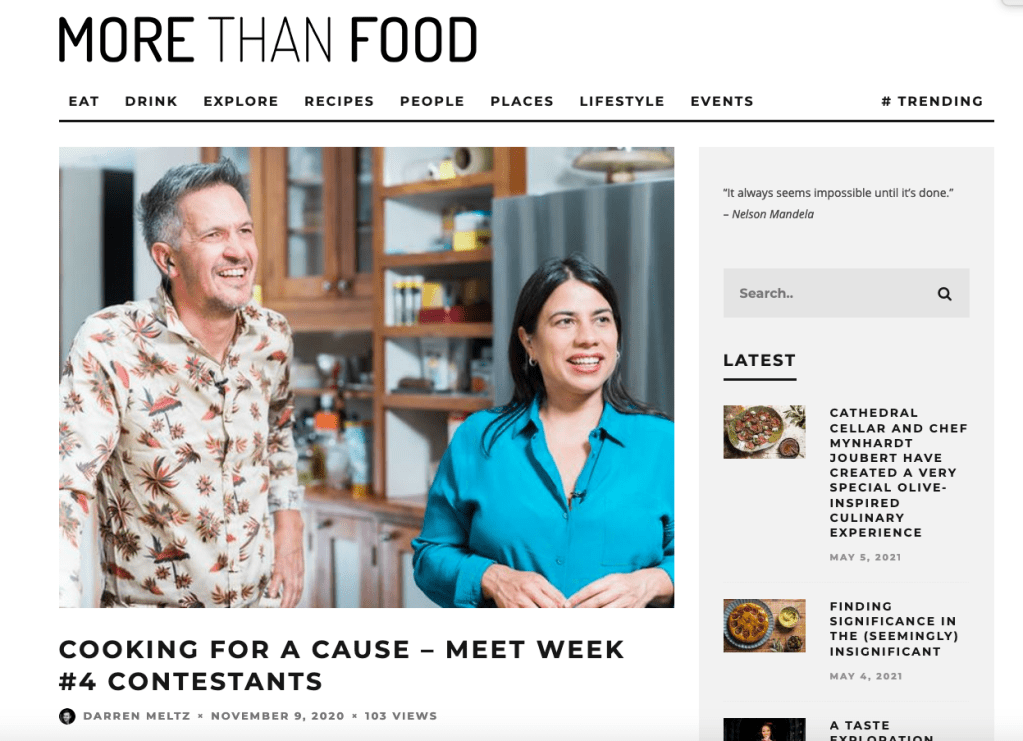Go to EVENTS page
The image size is (1023, 741).
point(722,101)
